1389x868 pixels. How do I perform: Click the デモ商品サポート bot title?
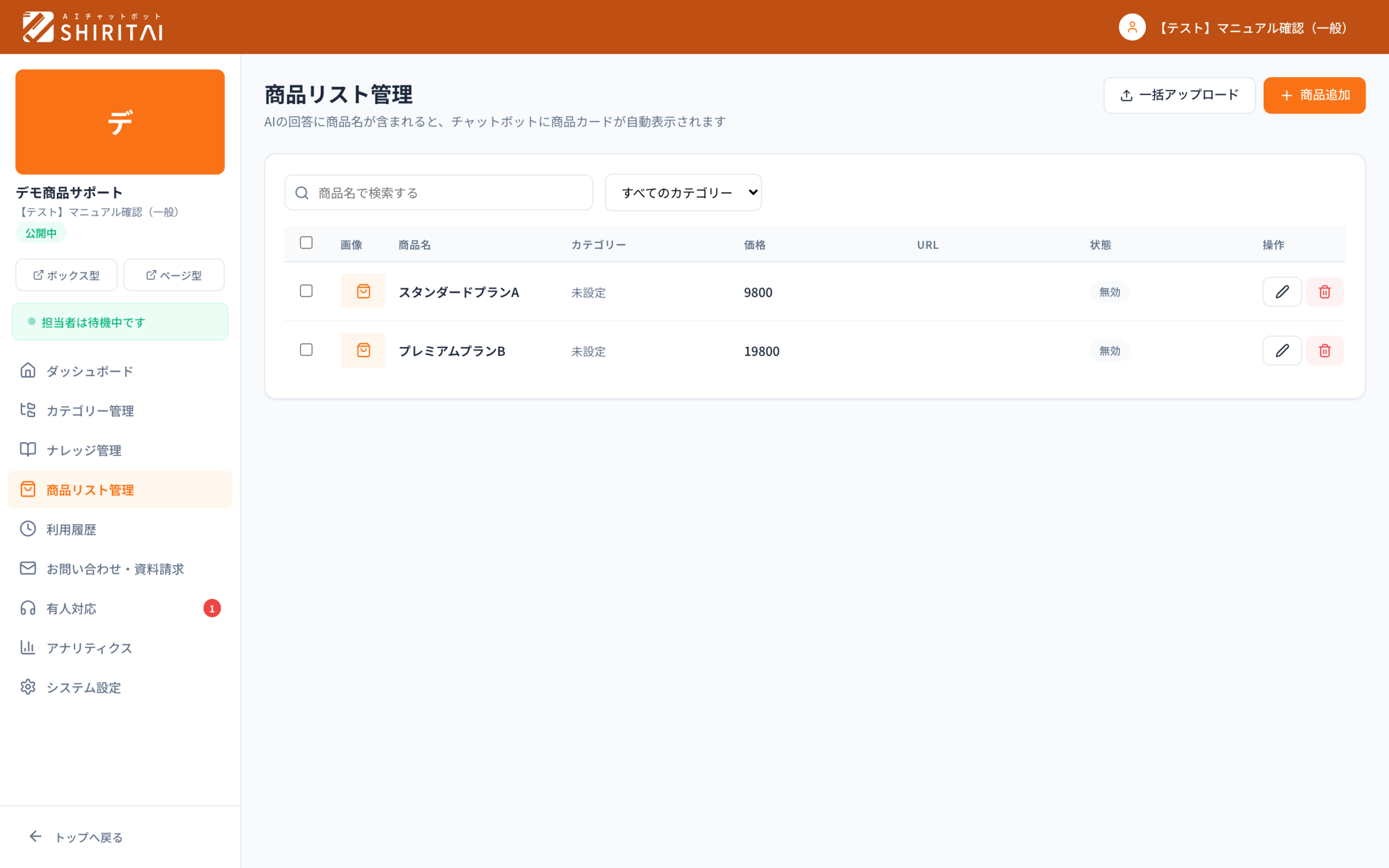coord(69,192)
